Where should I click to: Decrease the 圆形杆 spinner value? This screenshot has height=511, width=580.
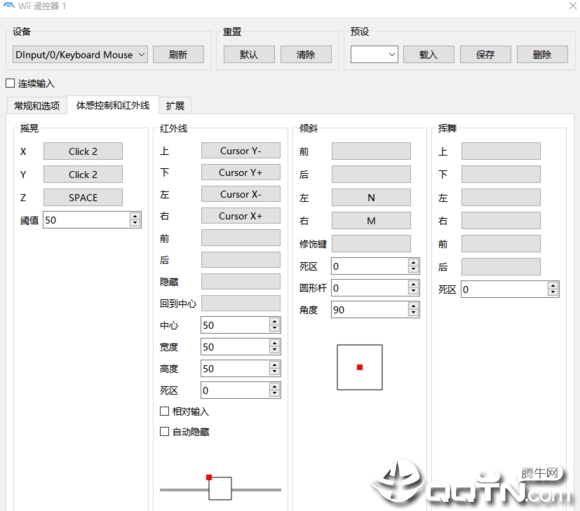pyautogui.click(x=414, y=292)
